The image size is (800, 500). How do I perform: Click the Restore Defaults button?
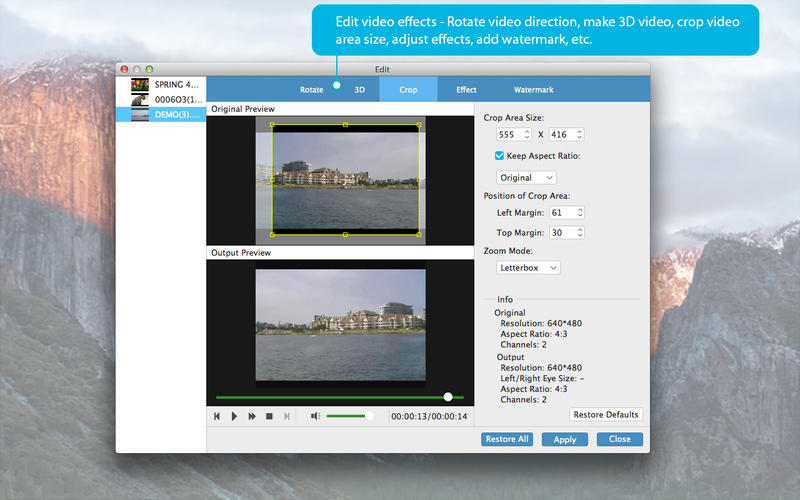pos(606,415)
